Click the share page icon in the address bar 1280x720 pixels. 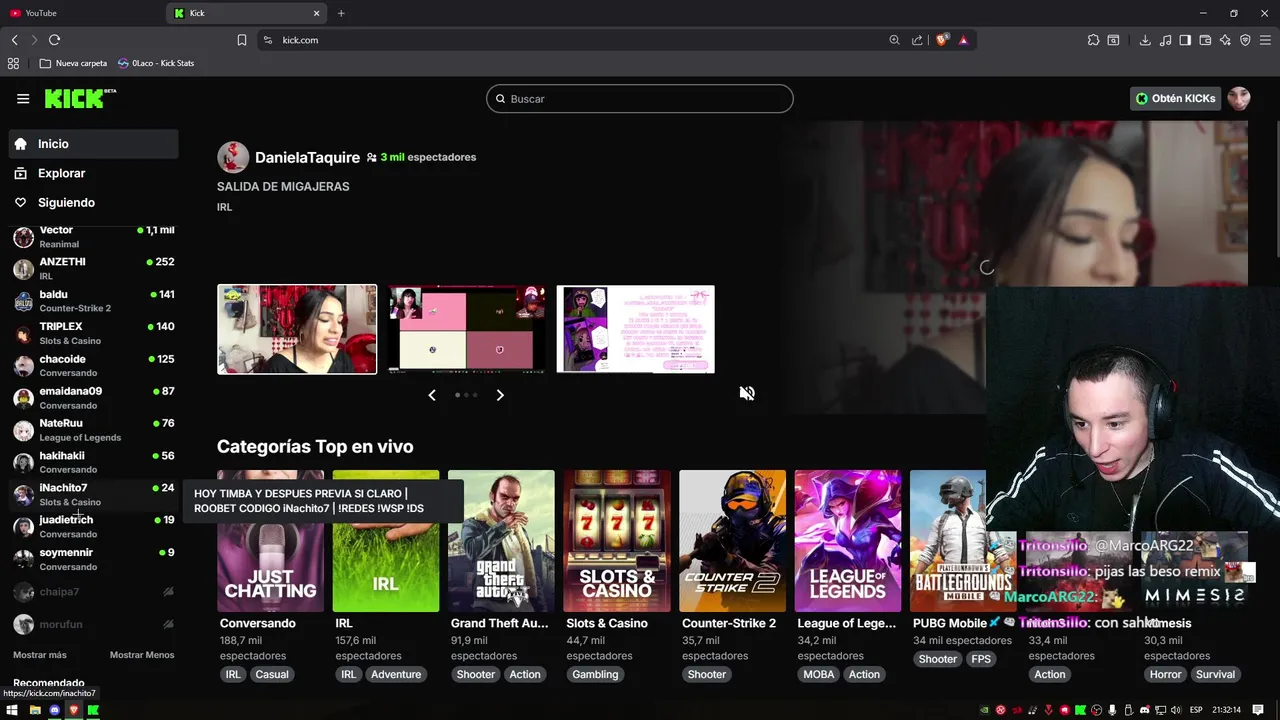pos(917,40)
